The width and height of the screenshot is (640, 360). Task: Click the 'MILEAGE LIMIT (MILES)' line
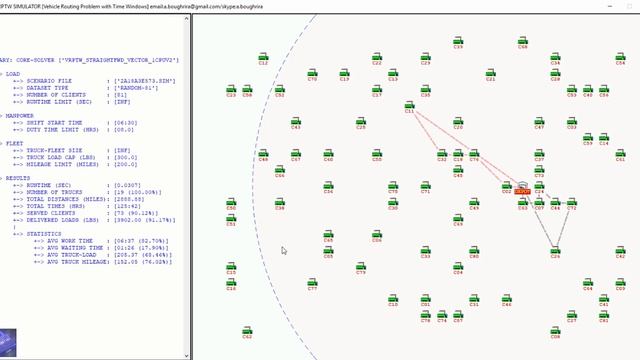point(75,164)
